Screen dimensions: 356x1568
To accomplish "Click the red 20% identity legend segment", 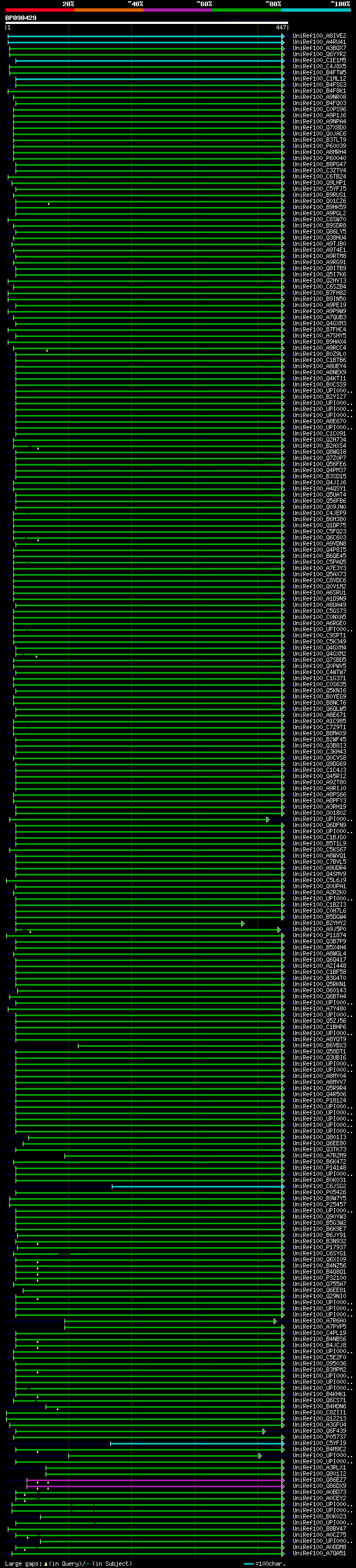I will click(x=39, y=10).
